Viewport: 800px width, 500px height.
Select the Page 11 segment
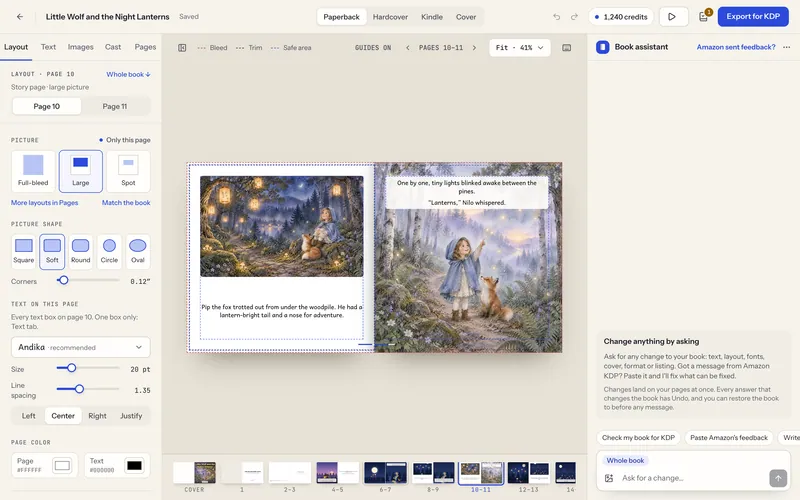click(115, 106)
